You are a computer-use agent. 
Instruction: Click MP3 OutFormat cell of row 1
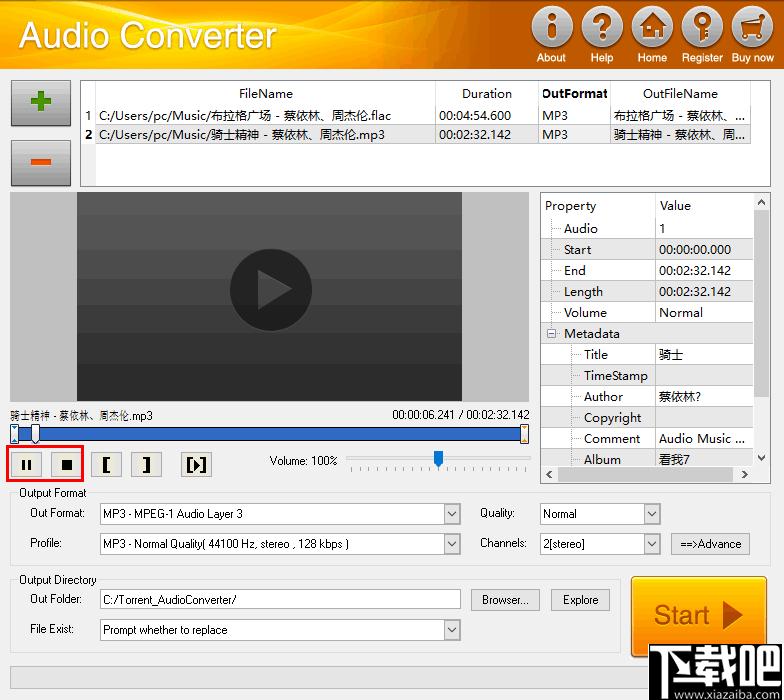coord(574,116)
